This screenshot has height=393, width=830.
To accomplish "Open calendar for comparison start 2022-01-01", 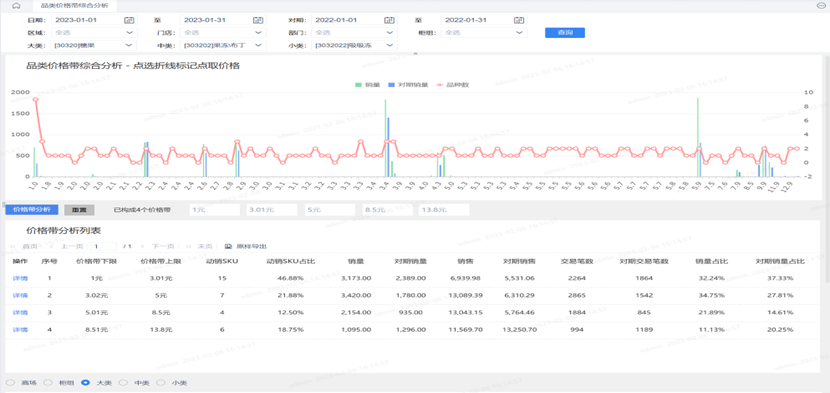I will click(x=390, y=20).
